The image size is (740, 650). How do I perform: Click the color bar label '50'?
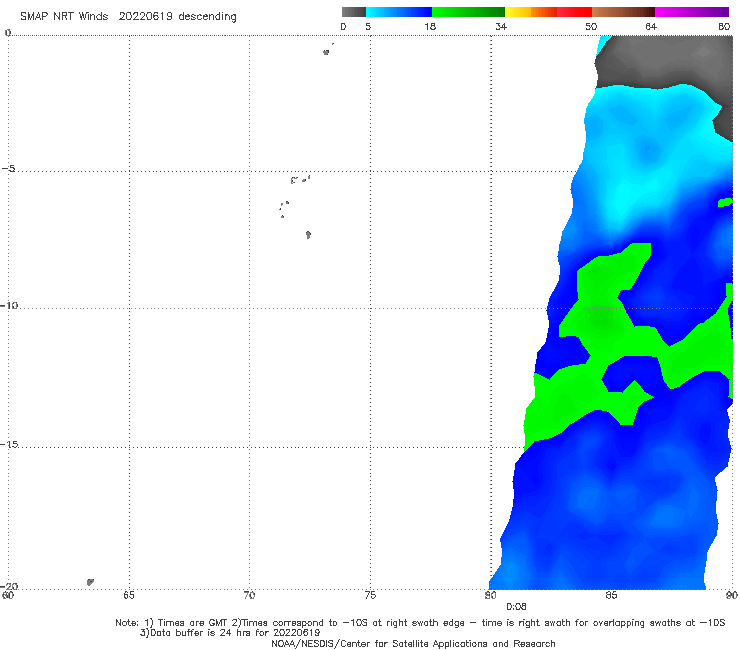(591, 26)
